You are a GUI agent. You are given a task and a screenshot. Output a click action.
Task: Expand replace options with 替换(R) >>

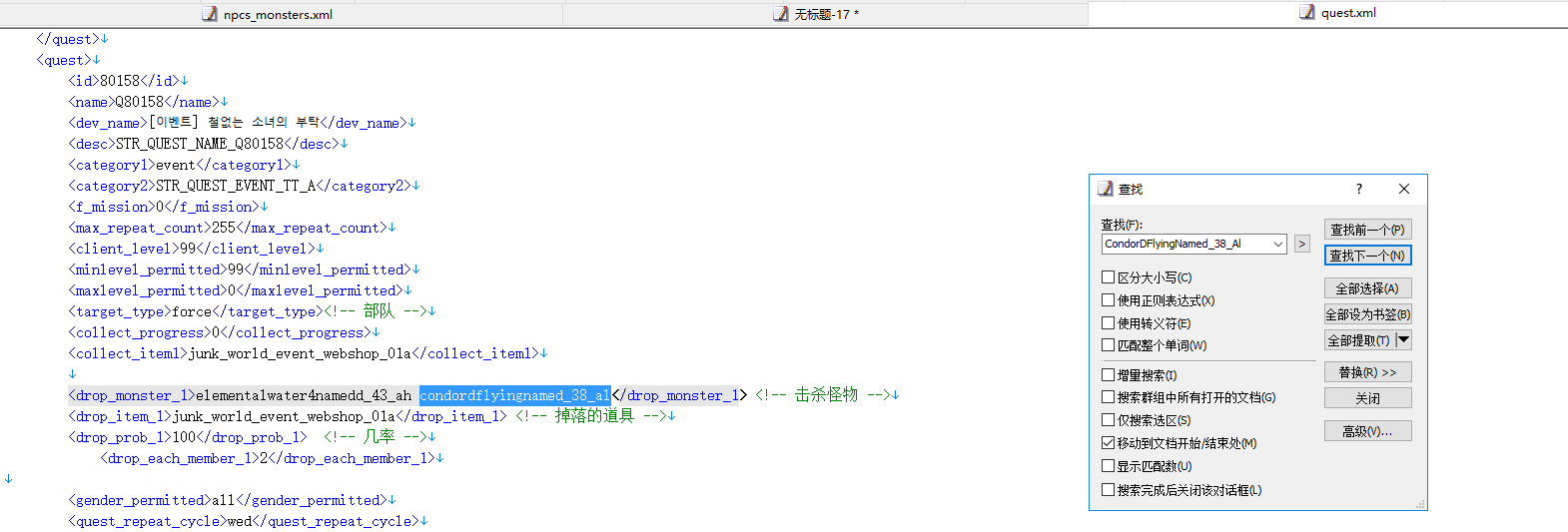point(1367,372)
